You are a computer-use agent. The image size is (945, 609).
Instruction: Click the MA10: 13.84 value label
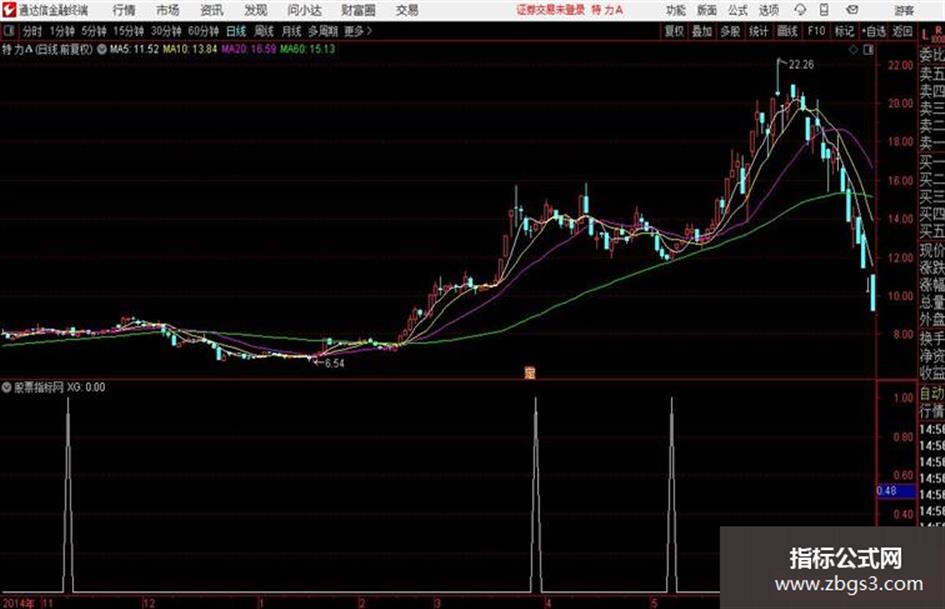(x=190, y=49)
